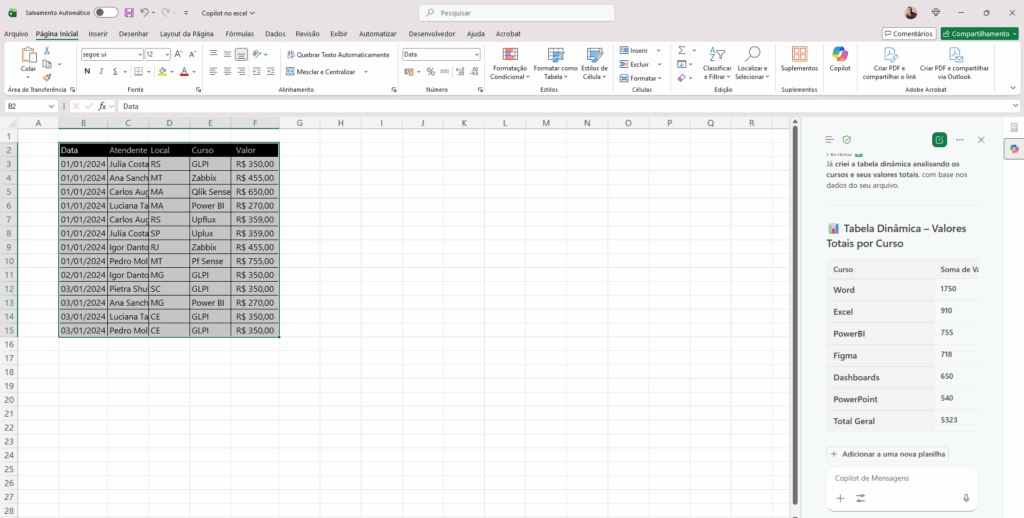1024x518 pixels.
Task: Expand the font name dropdown
Action: (139, 54)
